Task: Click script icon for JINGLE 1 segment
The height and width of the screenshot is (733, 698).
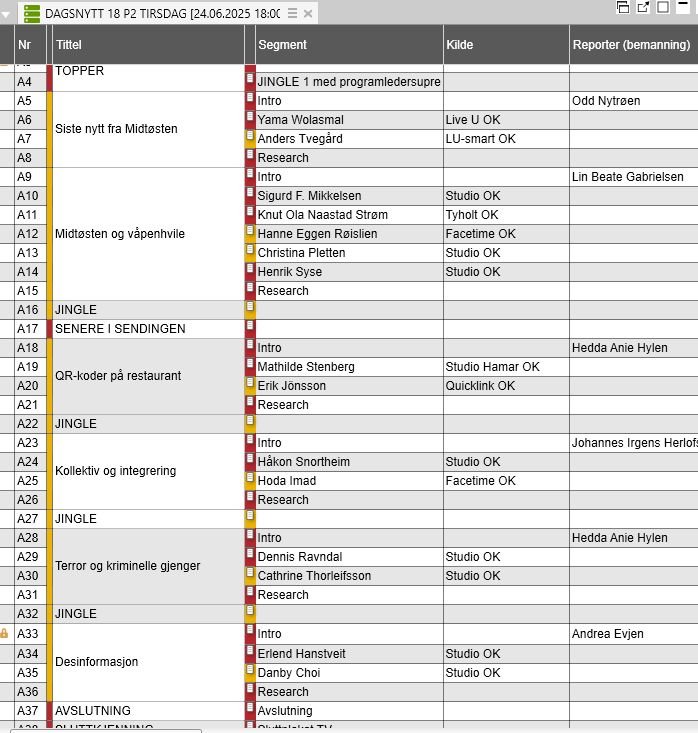Action: coord(250,79)
